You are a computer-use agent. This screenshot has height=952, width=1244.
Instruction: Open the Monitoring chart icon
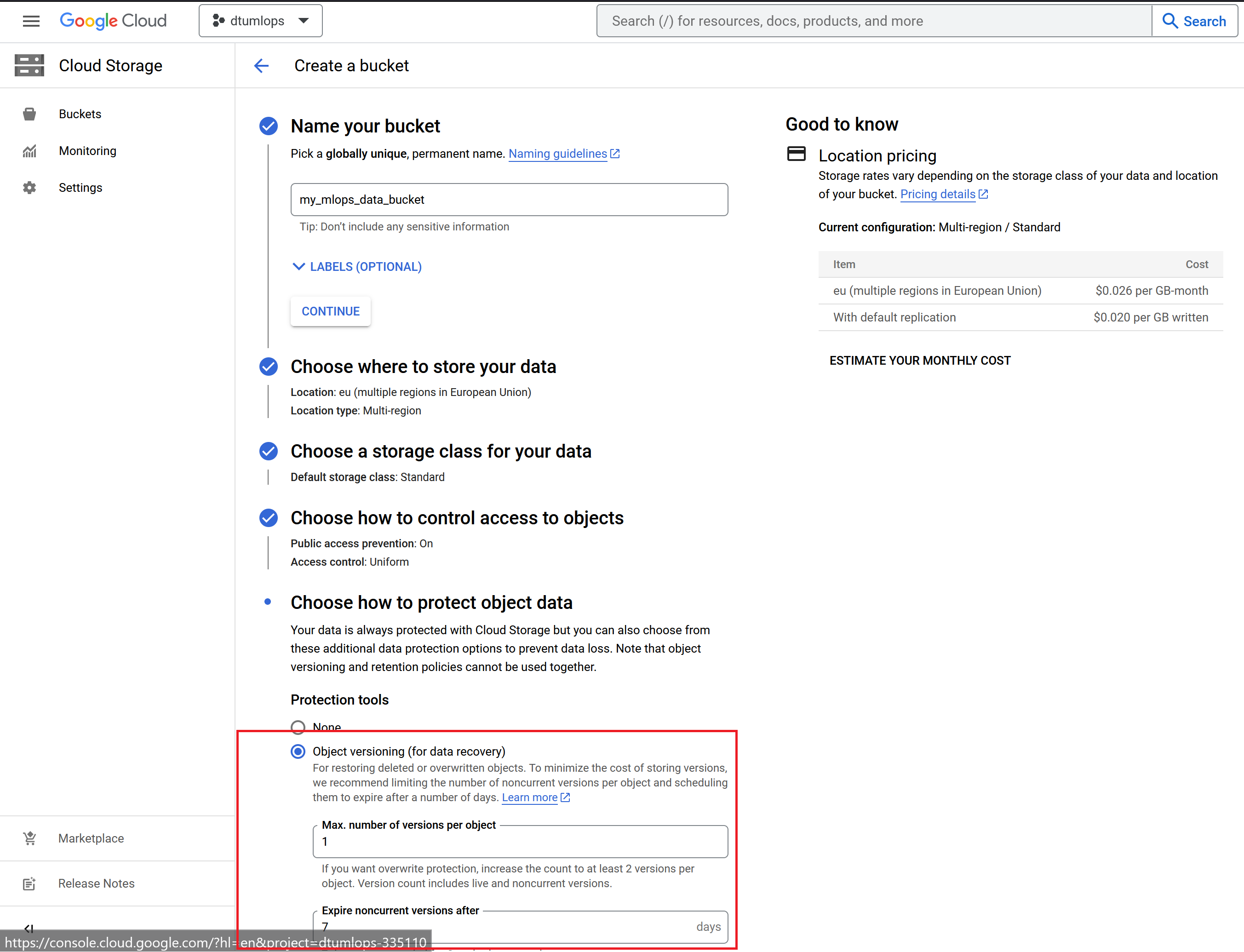click(x=29, y=151)
